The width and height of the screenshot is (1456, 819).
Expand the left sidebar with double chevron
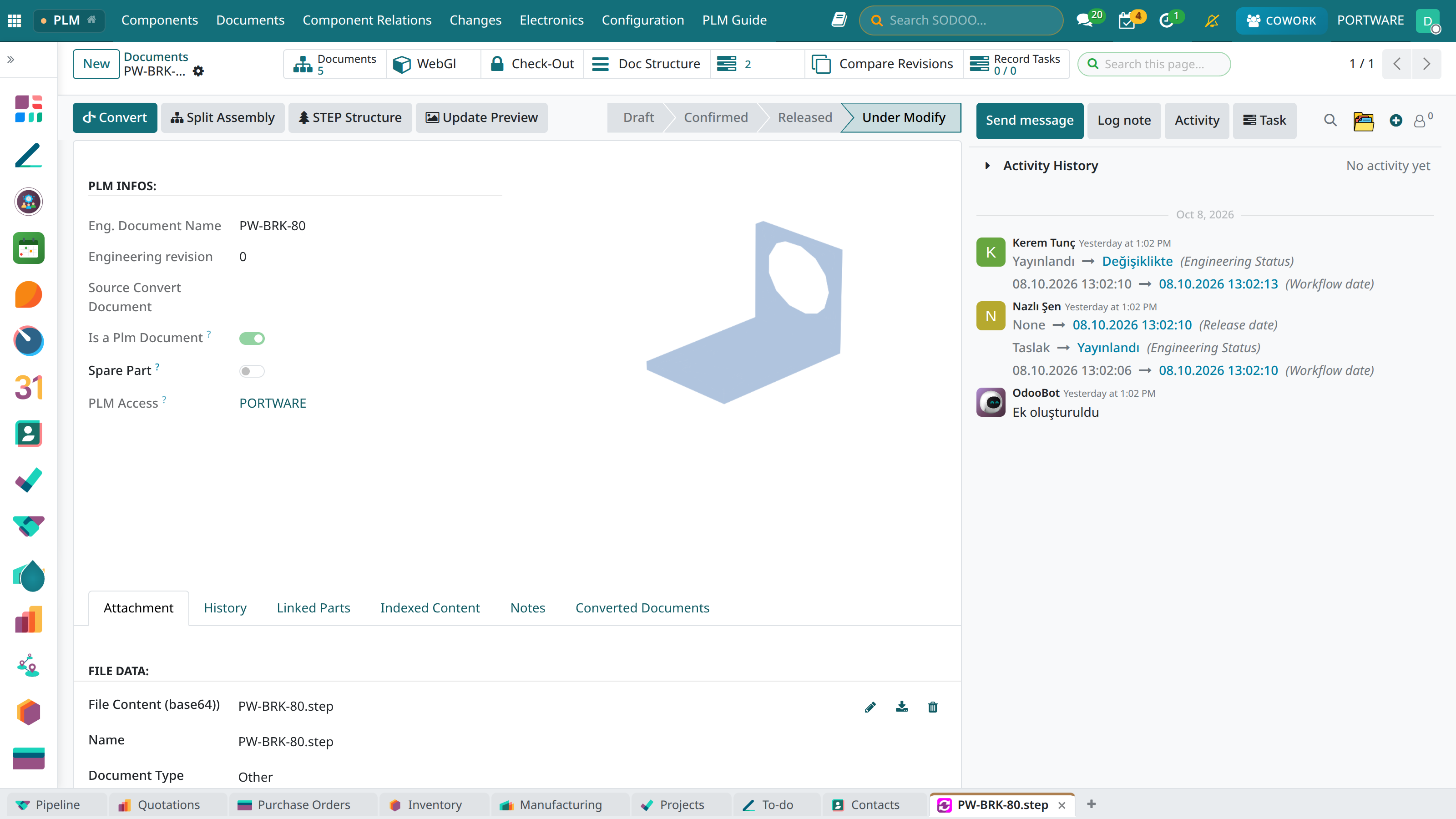click(x=11, y=59)
